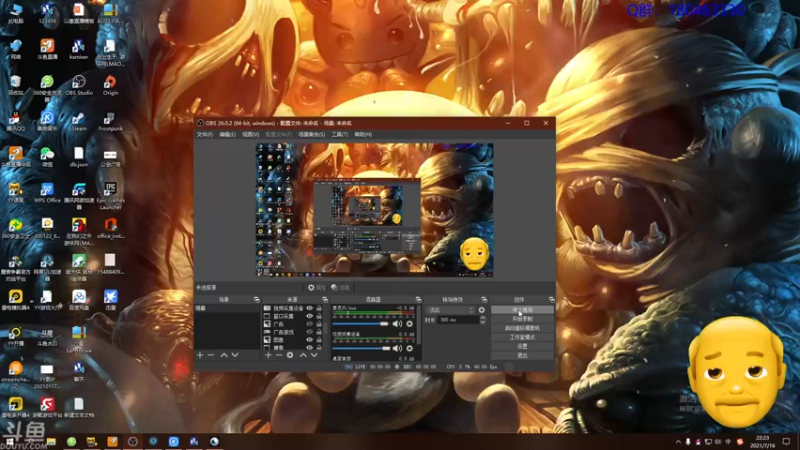Remove the selected source with the minus icon

(279, 355)
